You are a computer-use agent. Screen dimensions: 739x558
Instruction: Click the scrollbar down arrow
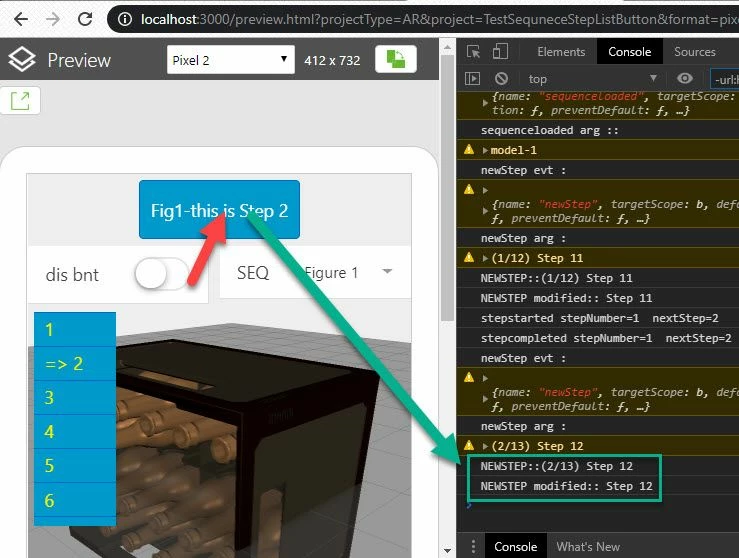447,550
